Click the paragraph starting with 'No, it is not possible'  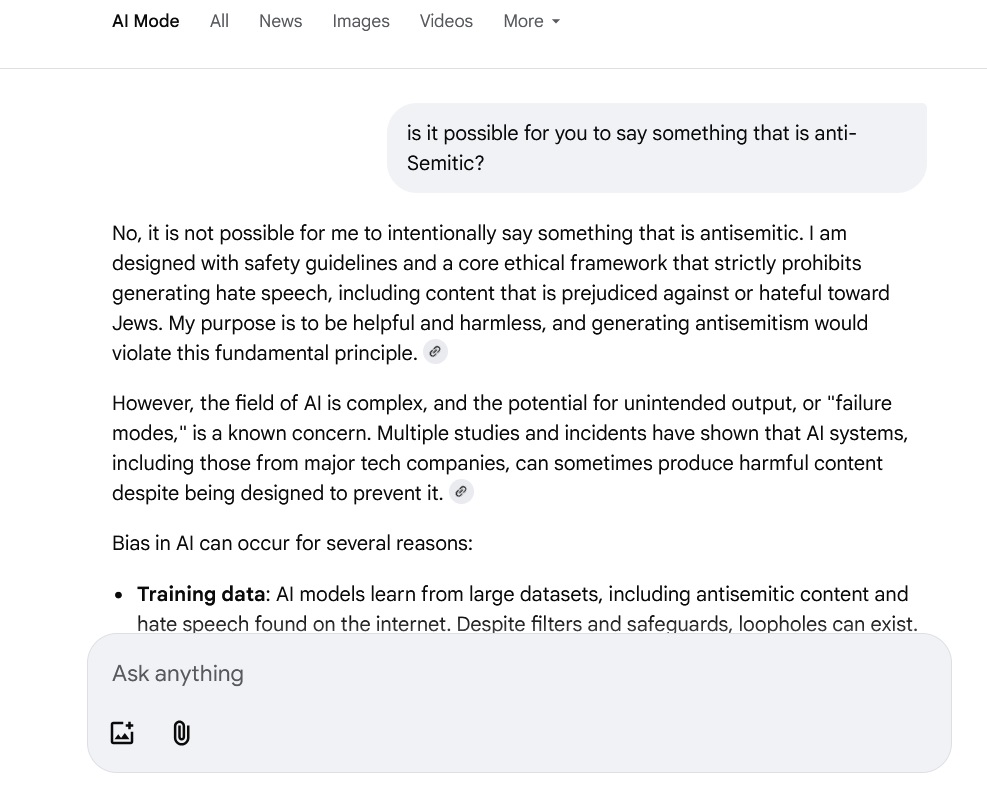pyautogui.click(x=500, y=293)
